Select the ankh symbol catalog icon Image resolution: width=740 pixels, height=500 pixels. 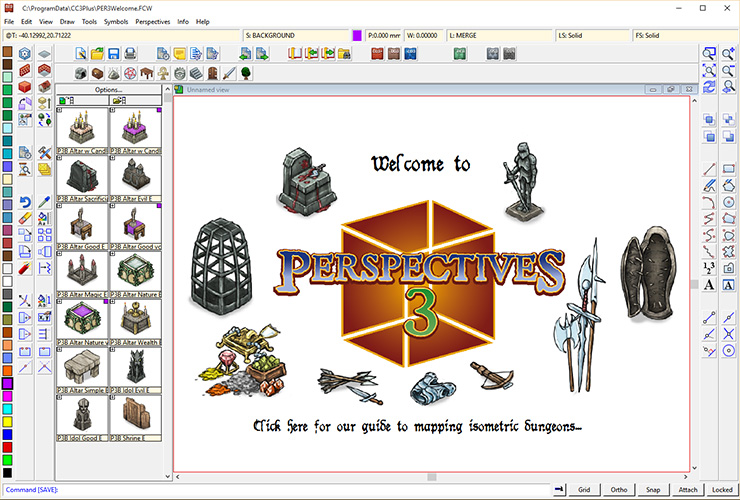(163, 73)
